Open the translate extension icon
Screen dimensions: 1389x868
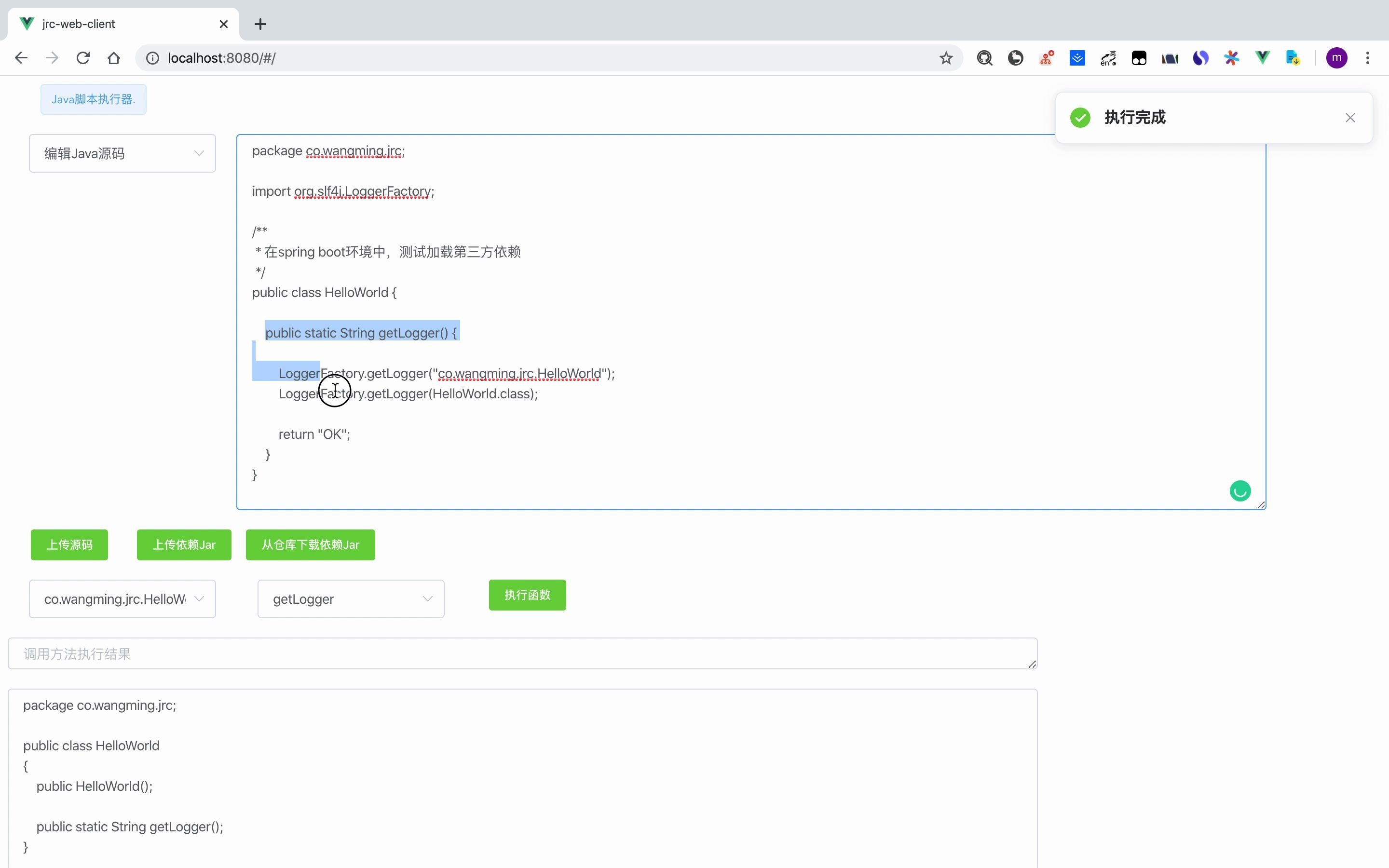pyautogui.click(x=1108, y=58)
